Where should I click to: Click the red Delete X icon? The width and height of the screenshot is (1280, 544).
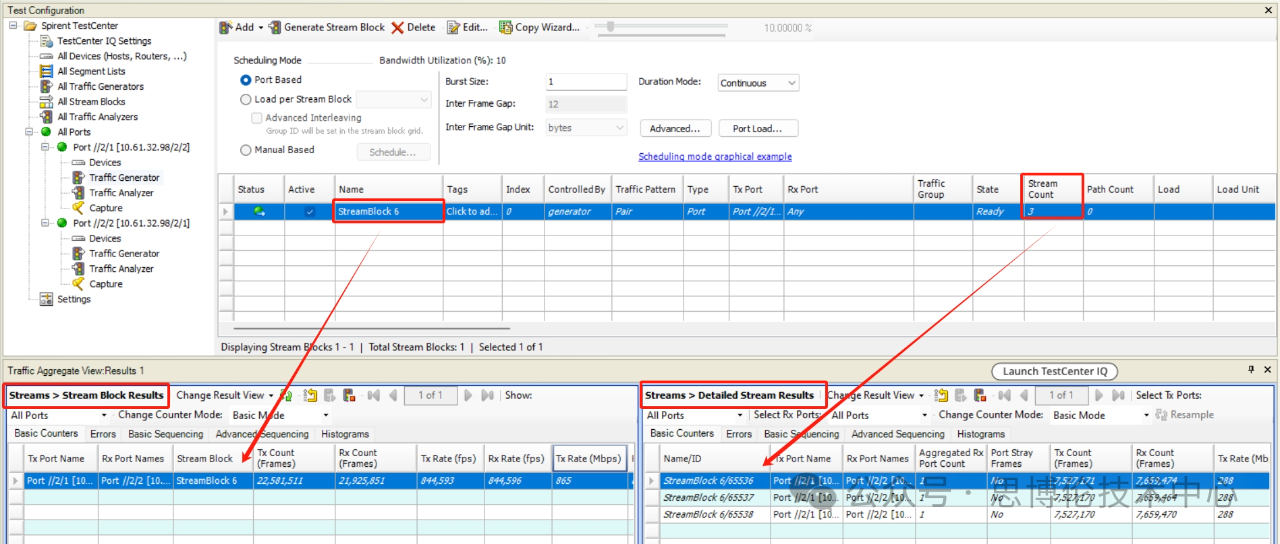[398, 27]
